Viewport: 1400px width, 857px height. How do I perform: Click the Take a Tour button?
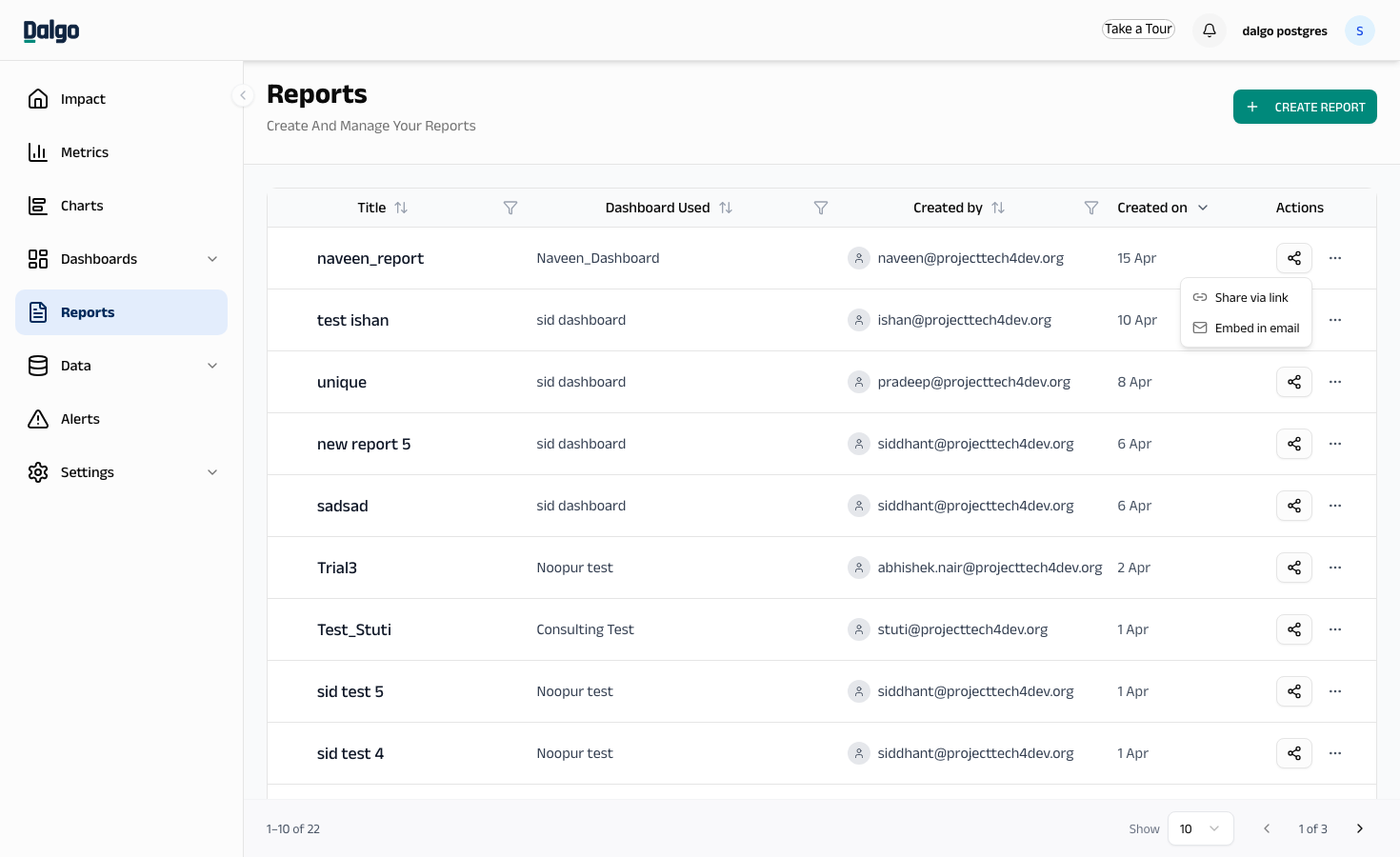click(1138, 30)
